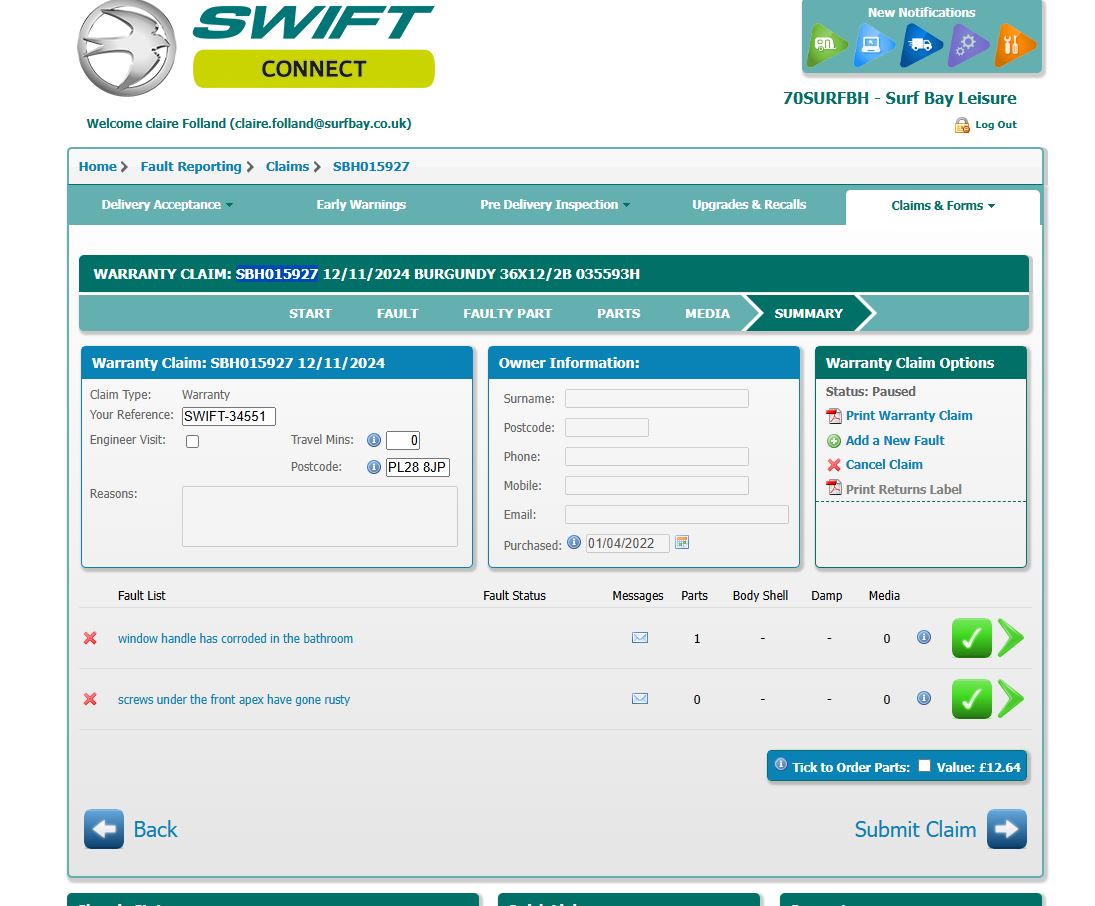Click the Submit Claim button
The image size is (1095, 906).
point(940,829)
